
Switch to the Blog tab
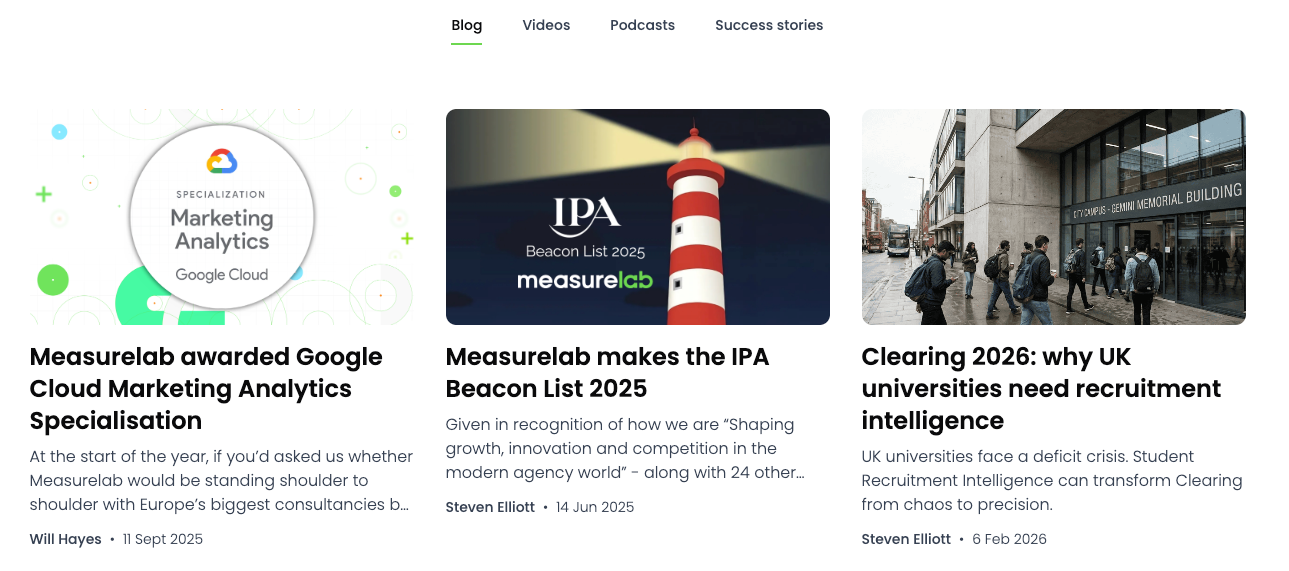point(466,25)
